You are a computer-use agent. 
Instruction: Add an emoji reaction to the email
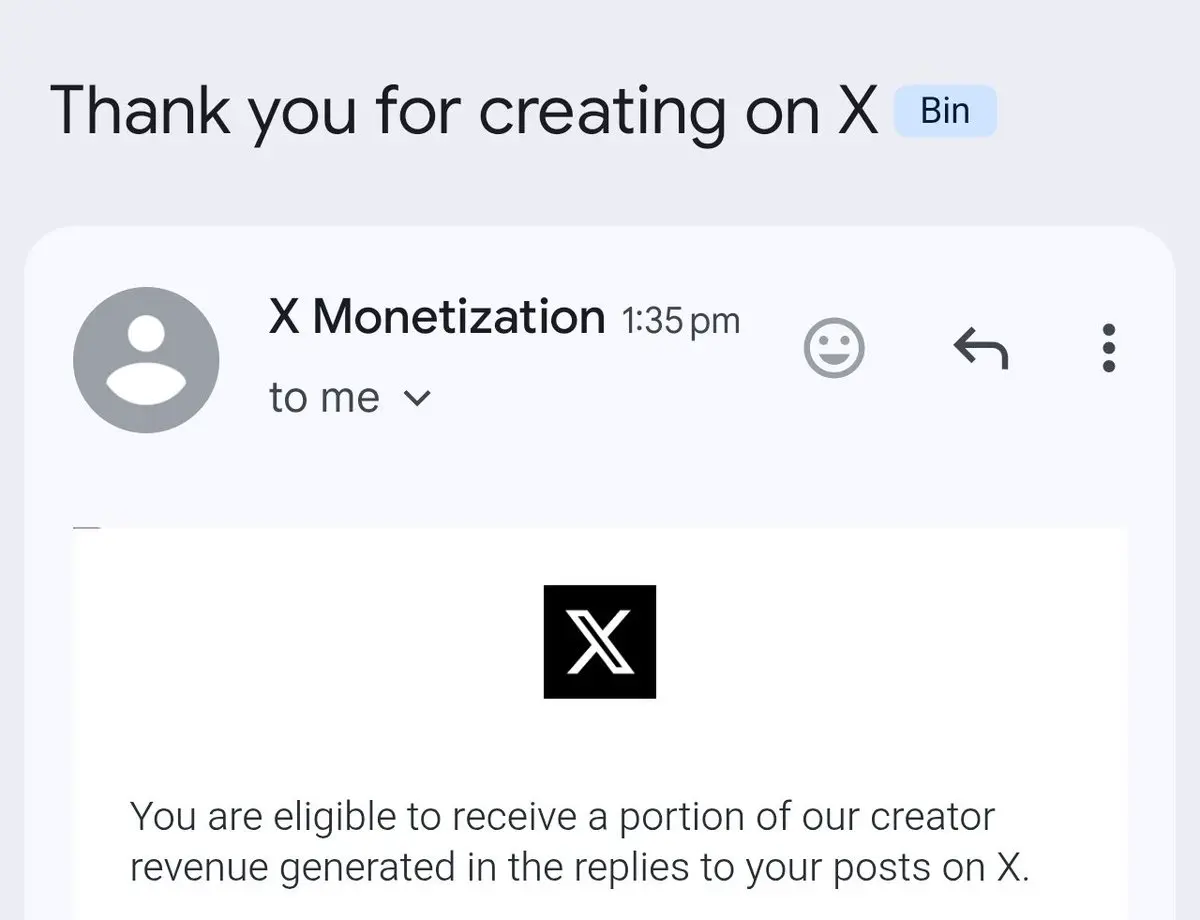834,348
